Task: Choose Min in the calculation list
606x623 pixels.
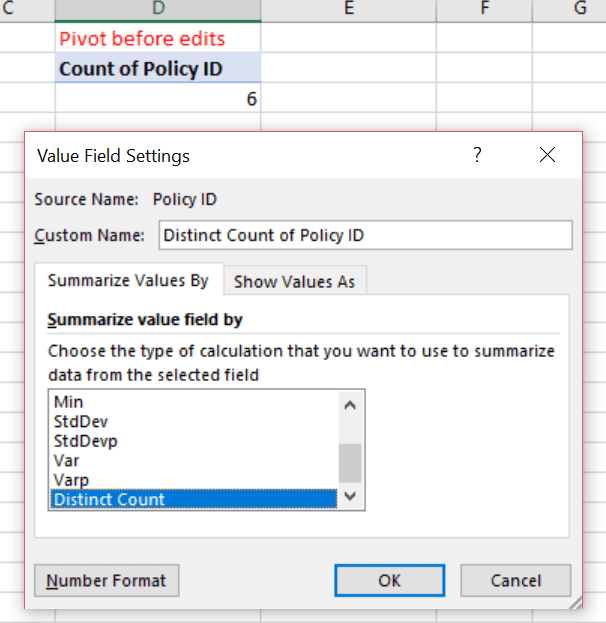Action: (194, 402)
